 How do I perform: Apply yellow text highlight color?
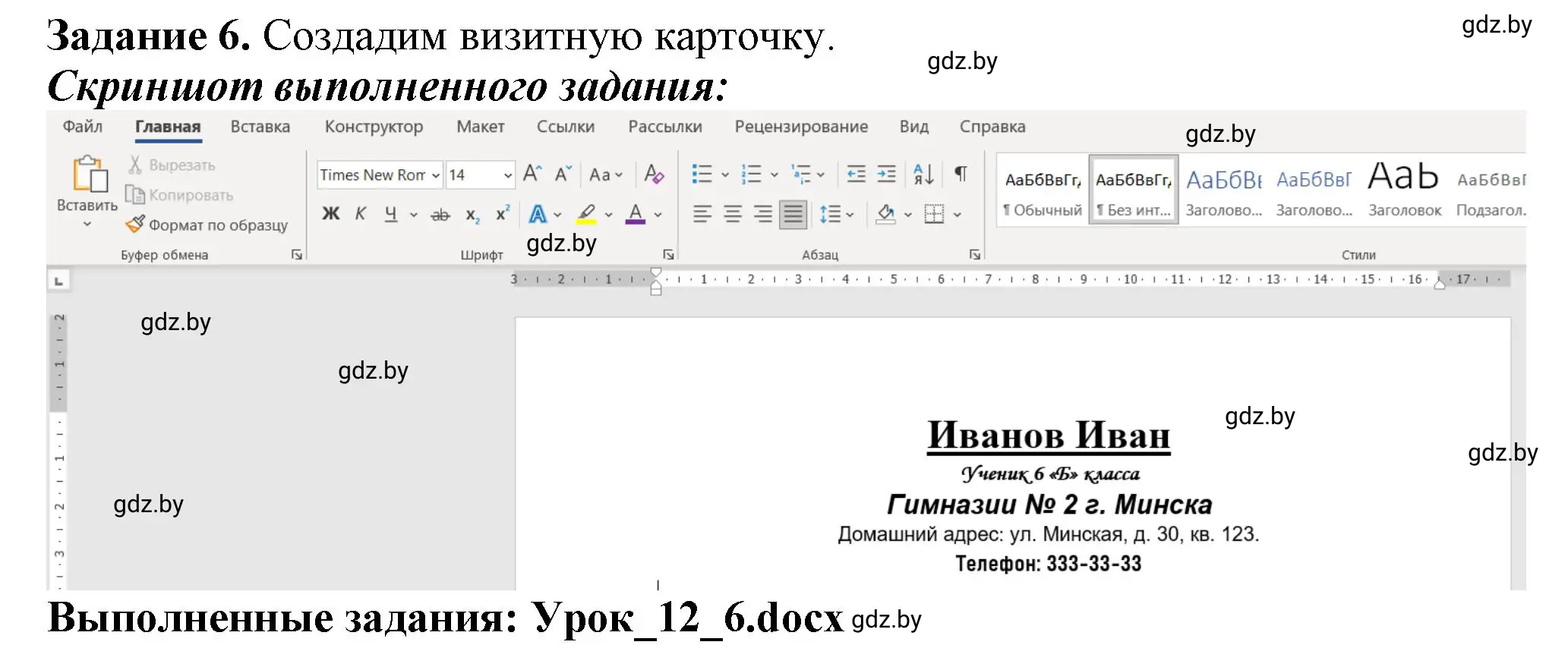click(x=586, y=215)
